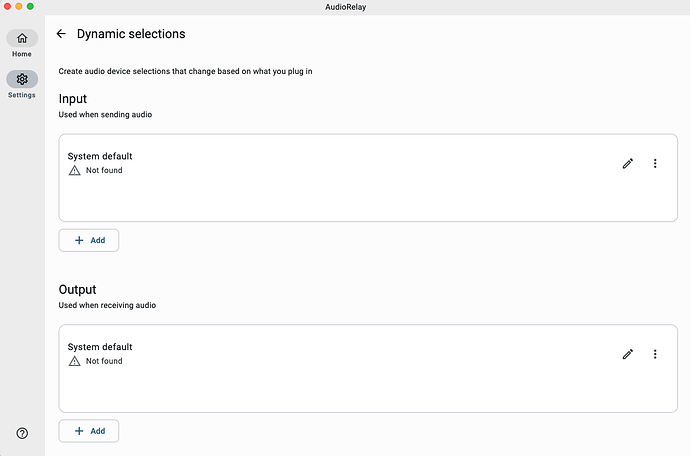Open the Home page from sidebar
The height and width of the screenshot is (456, 690).
(x=22, y=41)
